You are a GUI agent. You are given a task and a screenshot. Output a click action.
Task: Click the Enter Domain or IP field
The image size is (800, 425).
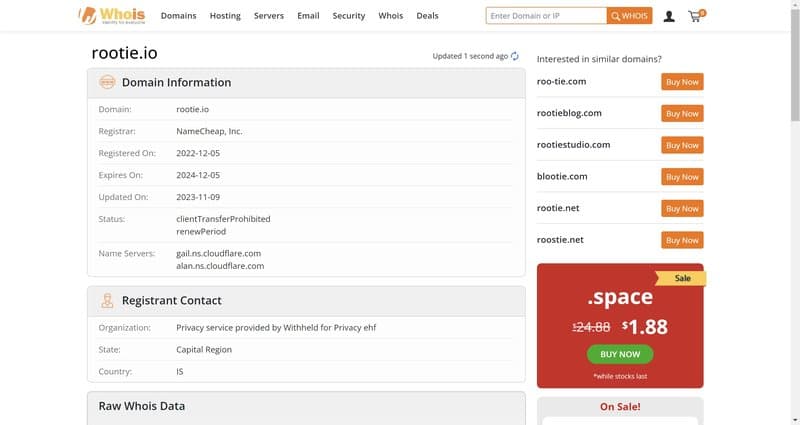click(x=546, y=16)
